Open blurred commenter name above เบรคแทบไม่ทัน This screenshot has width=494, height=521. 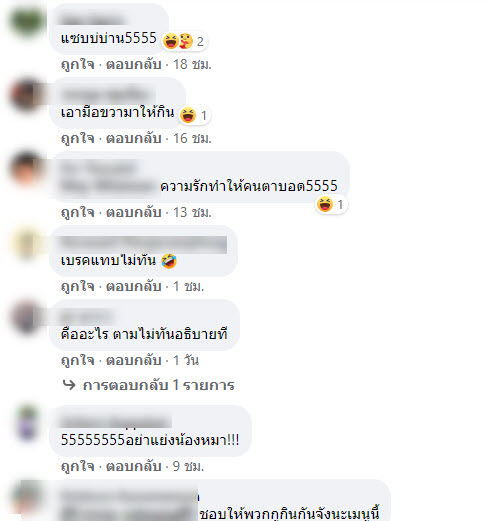pyautogui.click(x=144, y=244)
